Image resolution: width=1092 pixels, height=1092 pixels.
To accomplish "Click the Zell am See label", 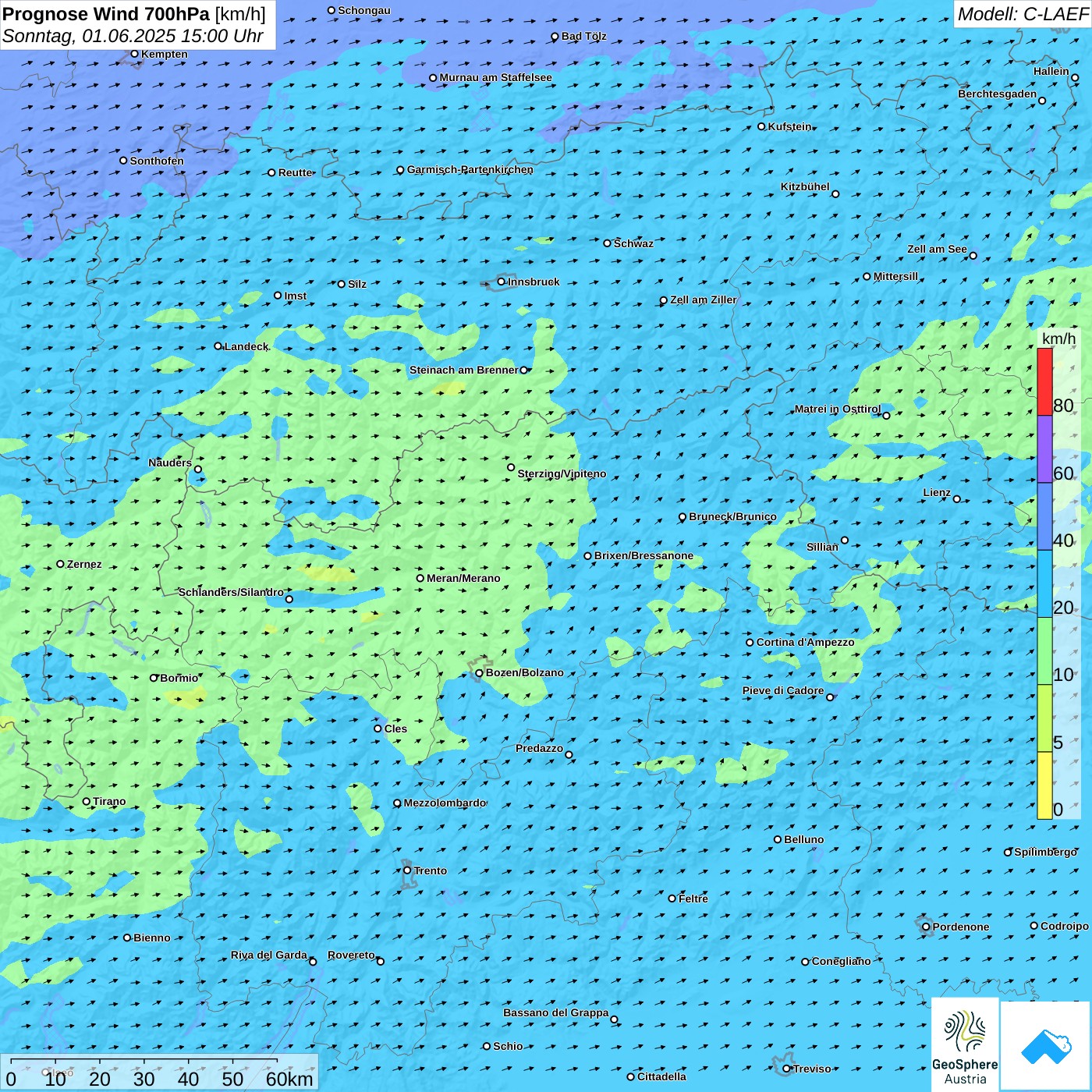I will [x=936, y=249].
